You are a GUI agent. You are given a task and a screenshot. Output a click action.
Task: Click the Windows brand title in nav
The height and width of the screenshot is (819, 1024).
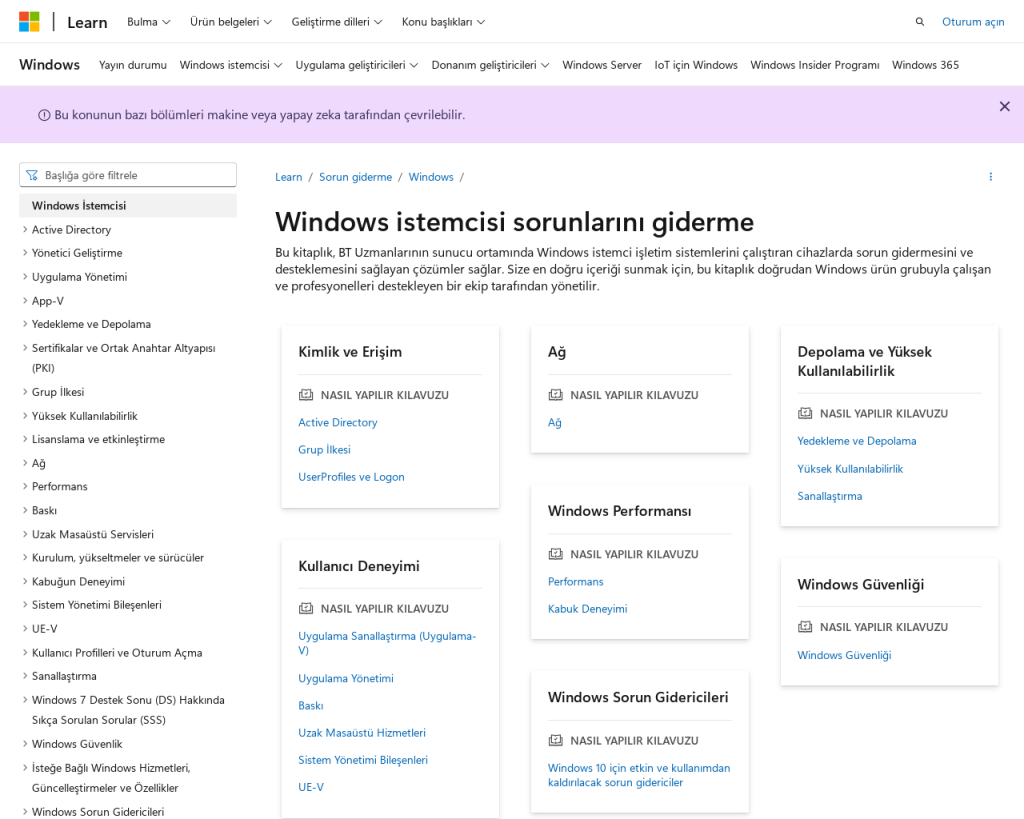click(x=49, y=65)
